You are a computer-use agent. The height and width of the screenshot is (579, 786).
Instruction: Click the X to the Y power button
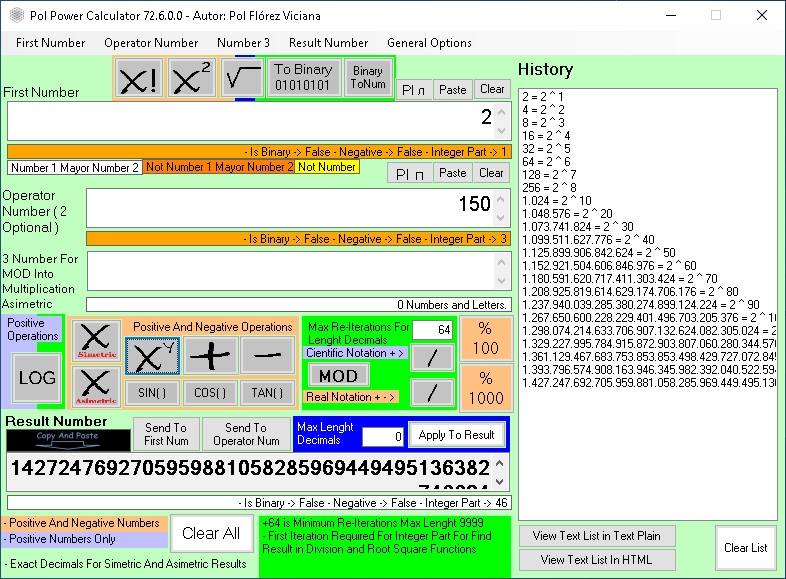152,355
